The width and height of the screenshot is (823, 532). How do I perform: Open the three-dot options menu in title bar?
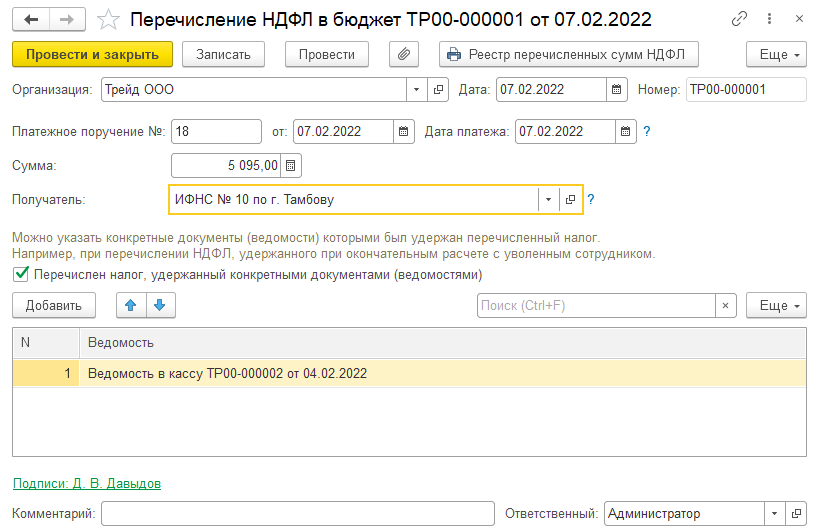click(x=769, y=19)
